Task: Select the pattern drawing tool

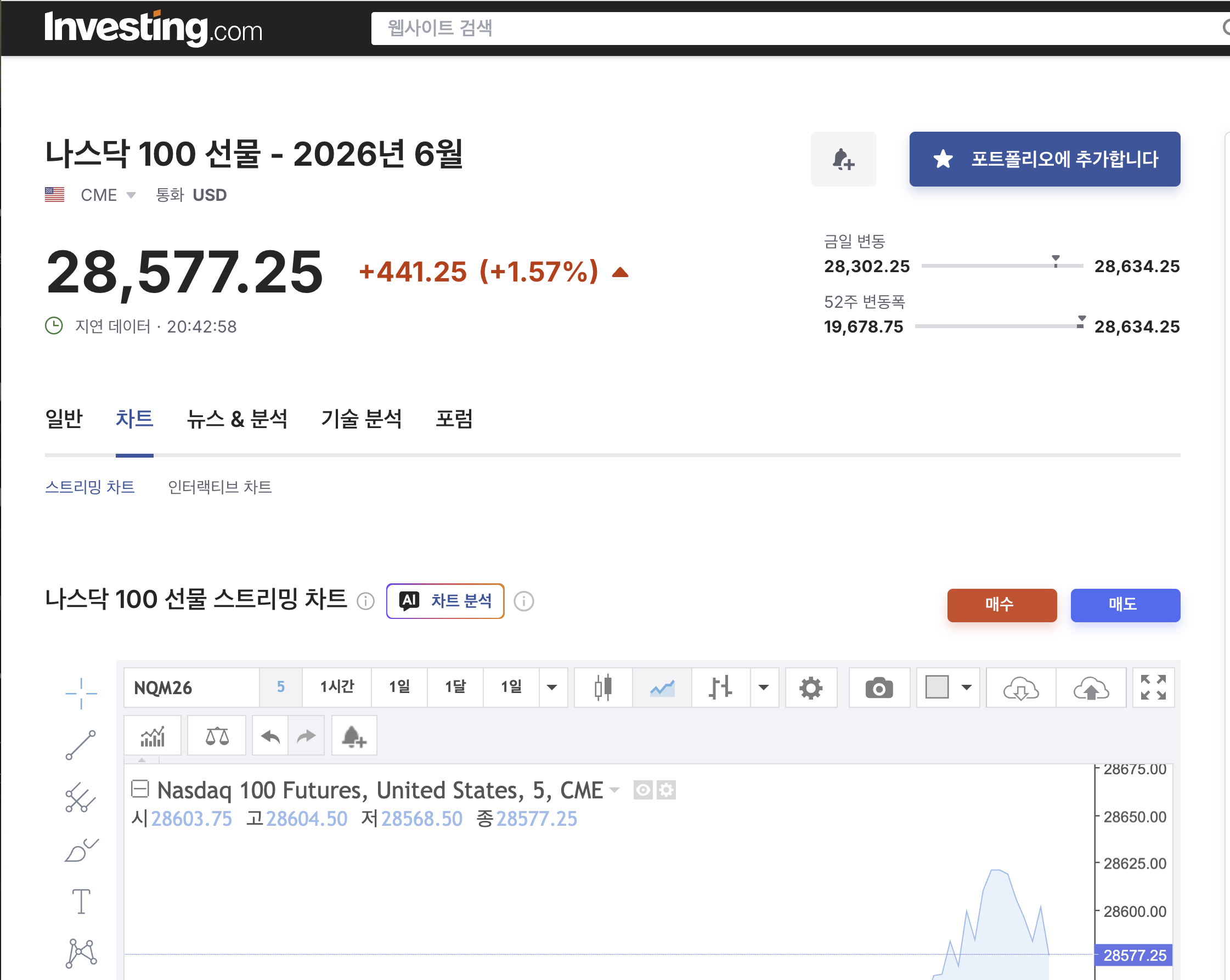Action: [x=81, y=953]
